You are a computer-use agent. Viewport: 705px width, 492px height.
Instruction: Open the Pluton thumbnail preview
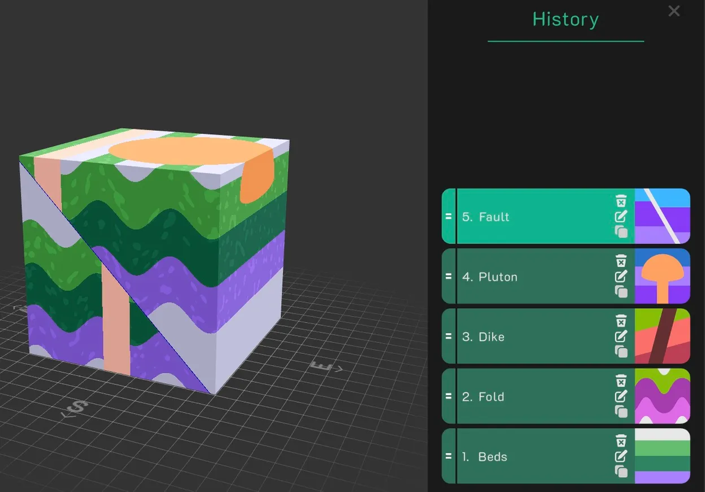tap(662, 276)
